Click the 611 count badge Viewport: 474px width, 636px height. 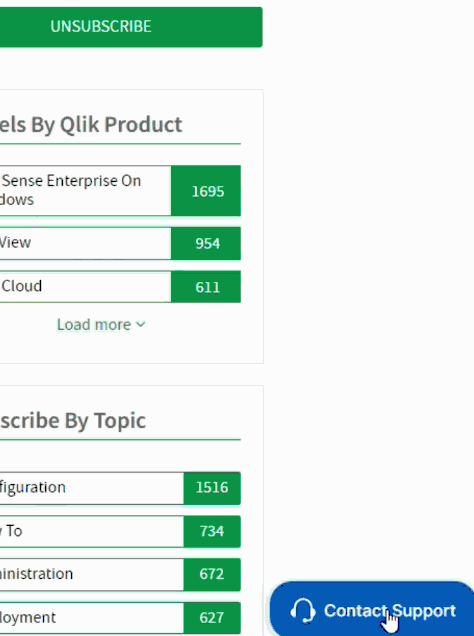click(206, 287)
